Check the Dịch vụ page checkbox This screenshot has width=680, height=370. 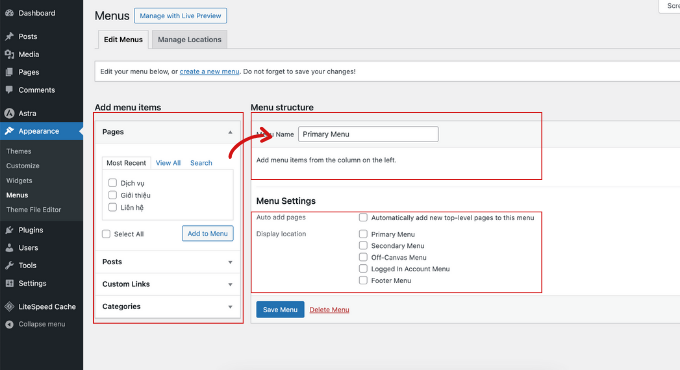(x=112, y=183)
